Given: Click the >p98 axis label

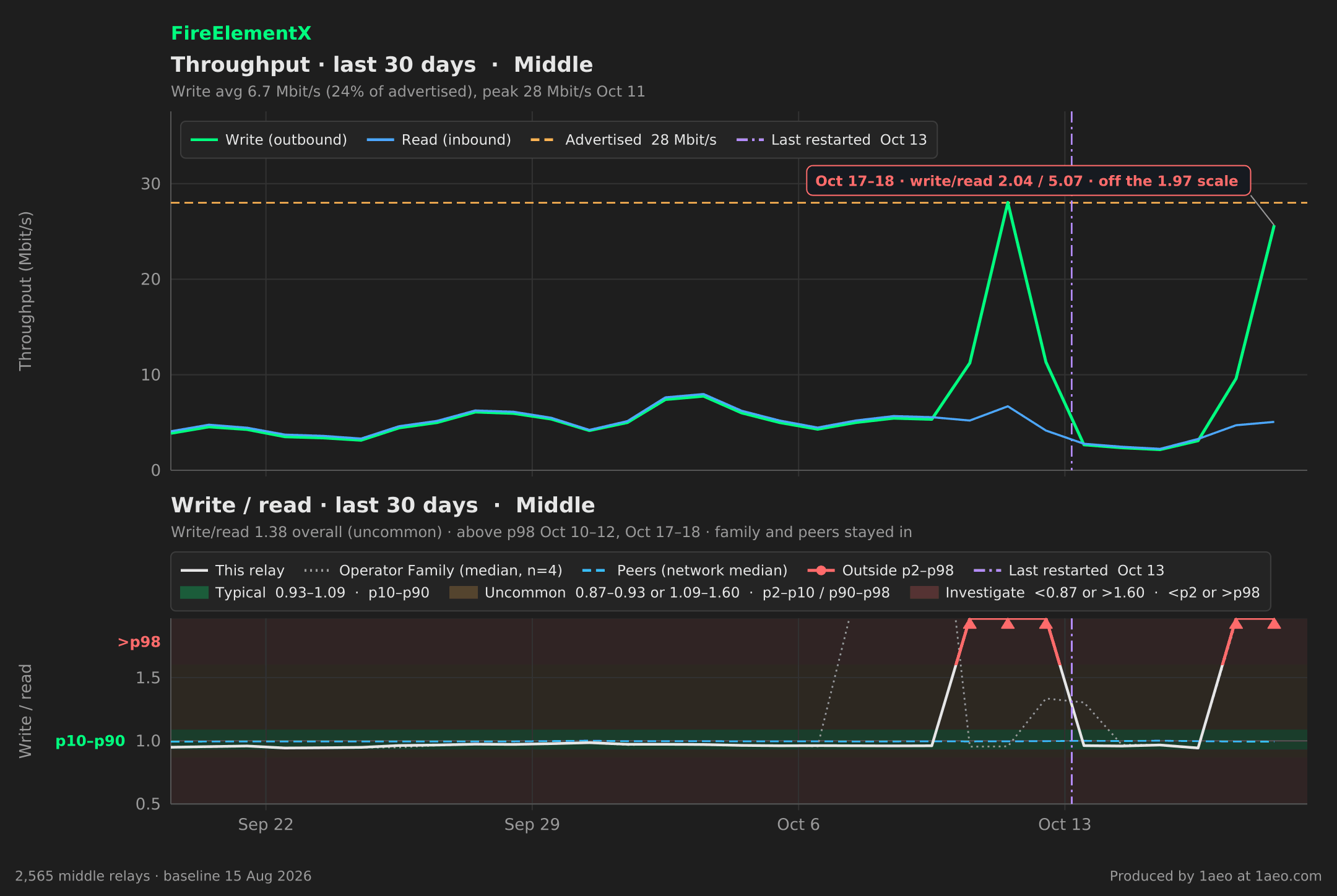Looking at the screenshot, I should [139, 642].
